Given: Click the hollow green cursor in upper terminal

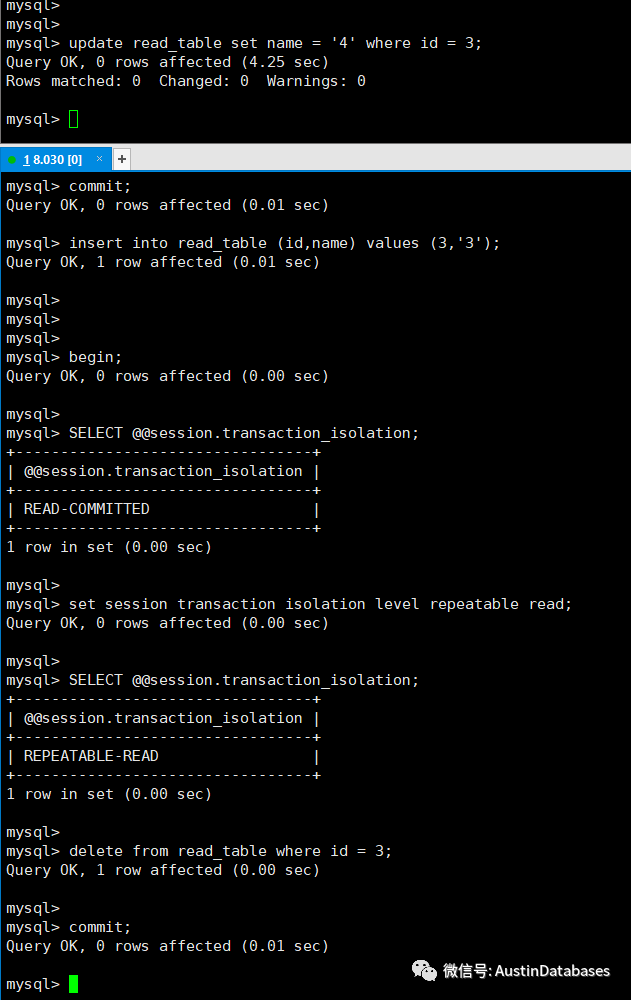Looking at the screenshot, I should [73, 119].
